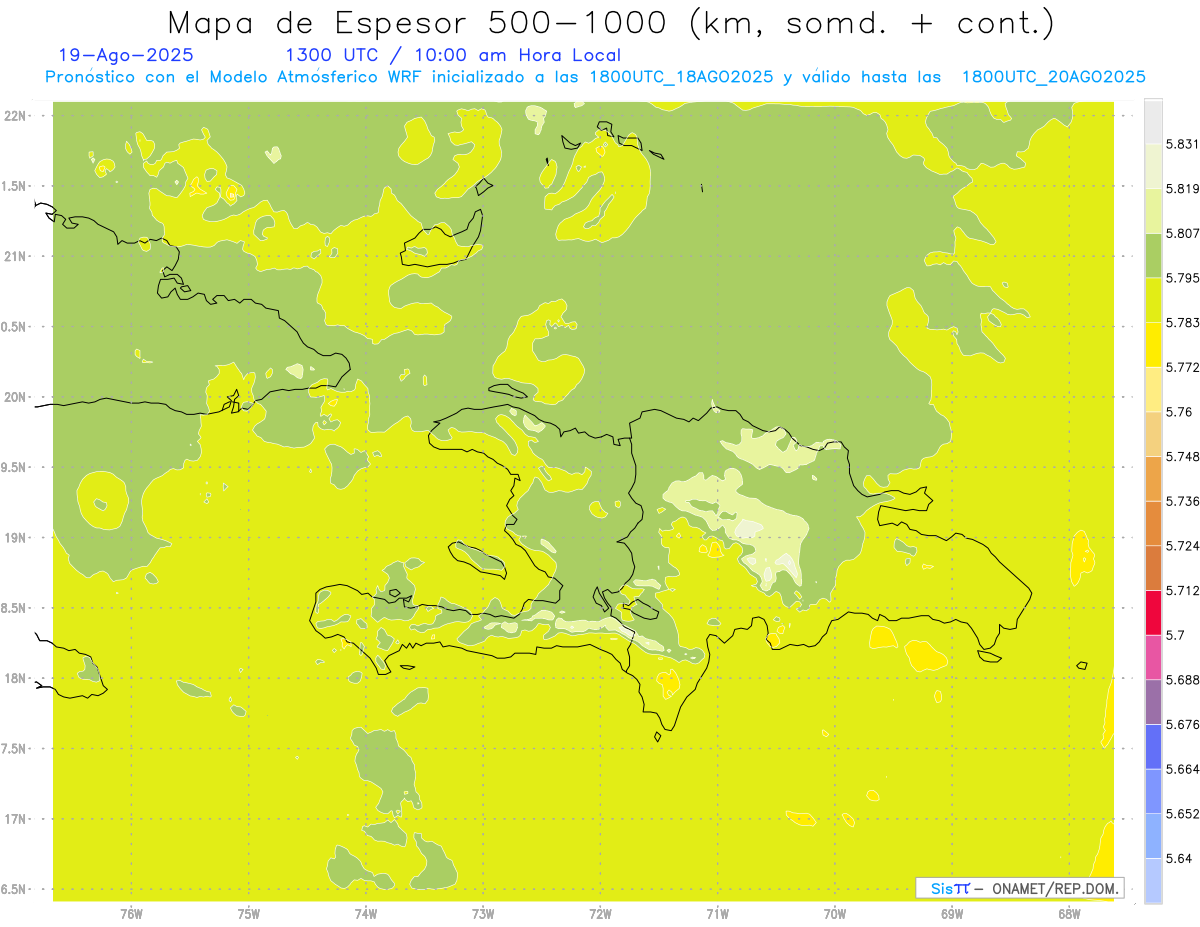This screenshot has width=1200, height=927.
Task: Click the colorbar value '5.712'
Action: [1182, 590]
